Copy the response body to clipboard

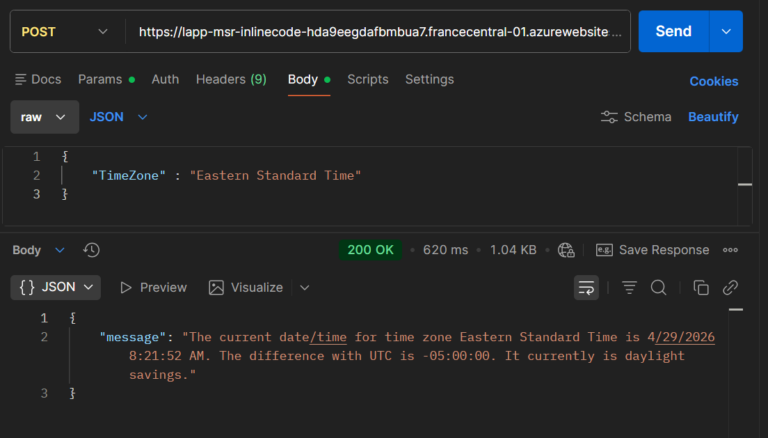701,288
